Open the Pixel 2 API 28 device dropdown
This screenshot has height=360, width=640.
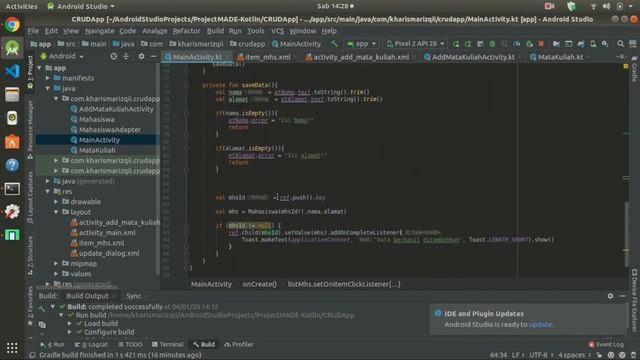pyautogui.click(x=416, y=44)
